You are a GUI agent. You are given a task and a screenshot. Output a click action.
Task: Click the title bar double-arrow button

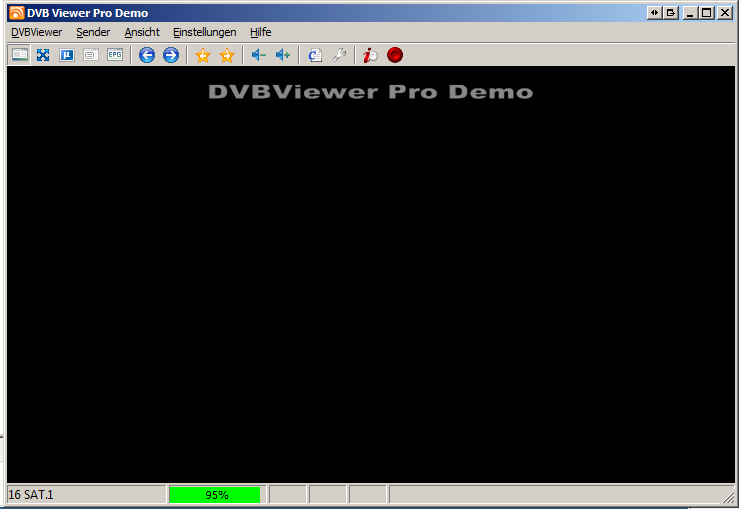pyautogui.click(x=654, y=13)
